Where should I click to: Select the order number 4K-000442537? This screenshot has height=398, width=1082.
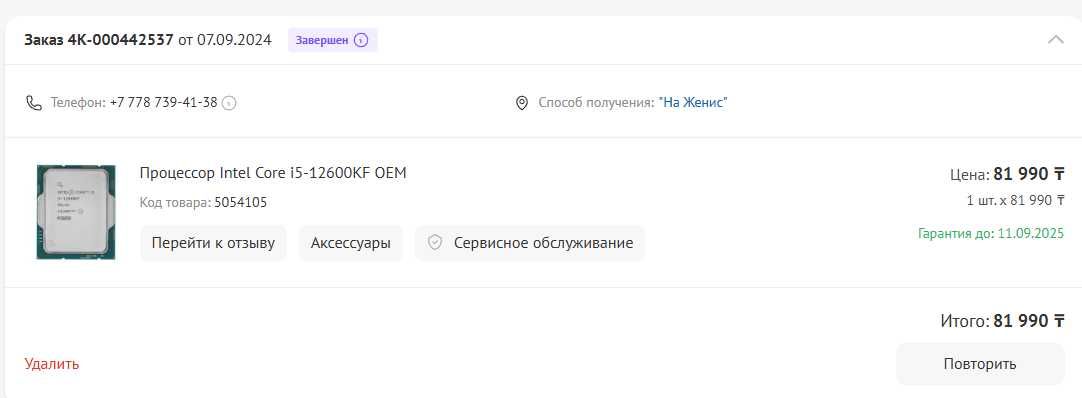click(x=121, y=39)
